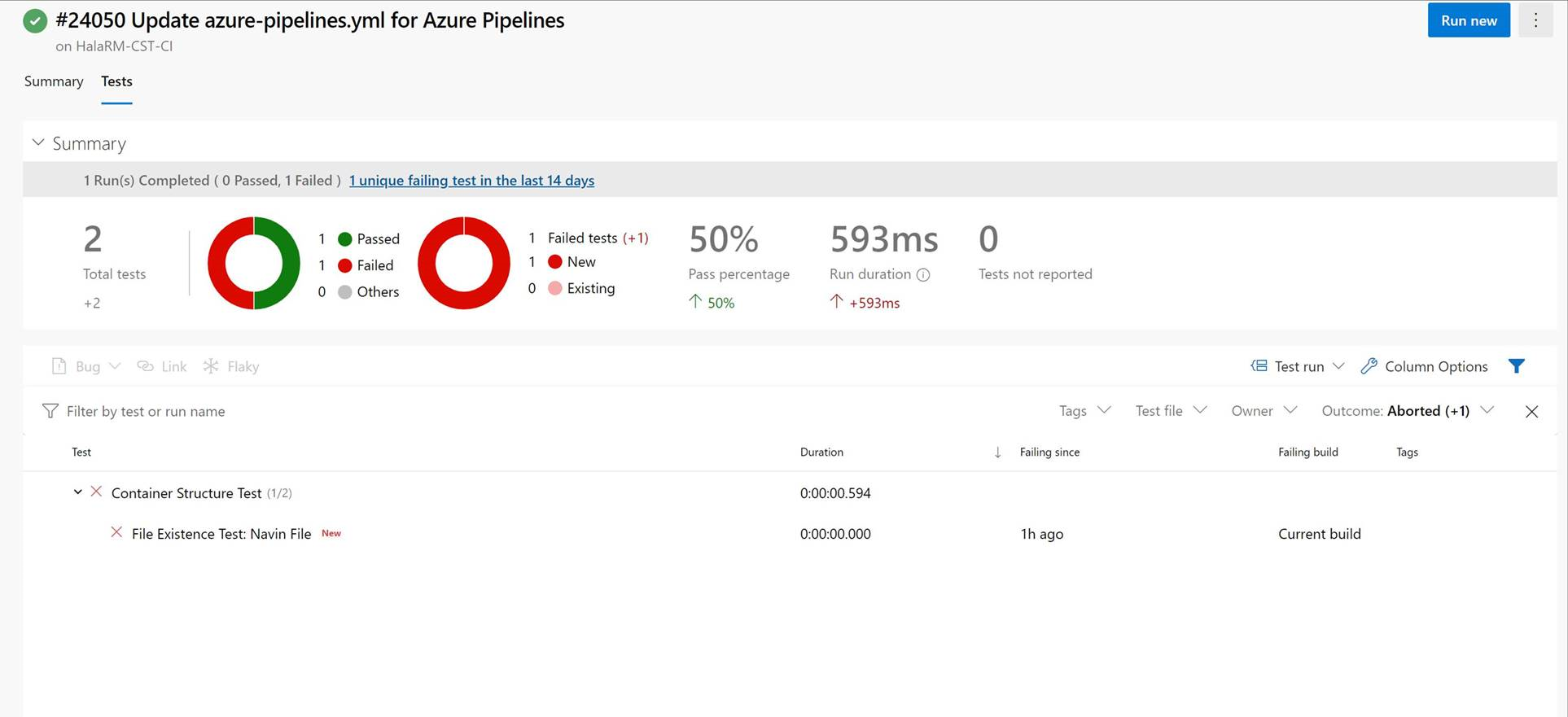This screenshot has width=1568, height=717.
Task: Select the Tests tab
Action: pyautogui.click(x=116, y=81)
